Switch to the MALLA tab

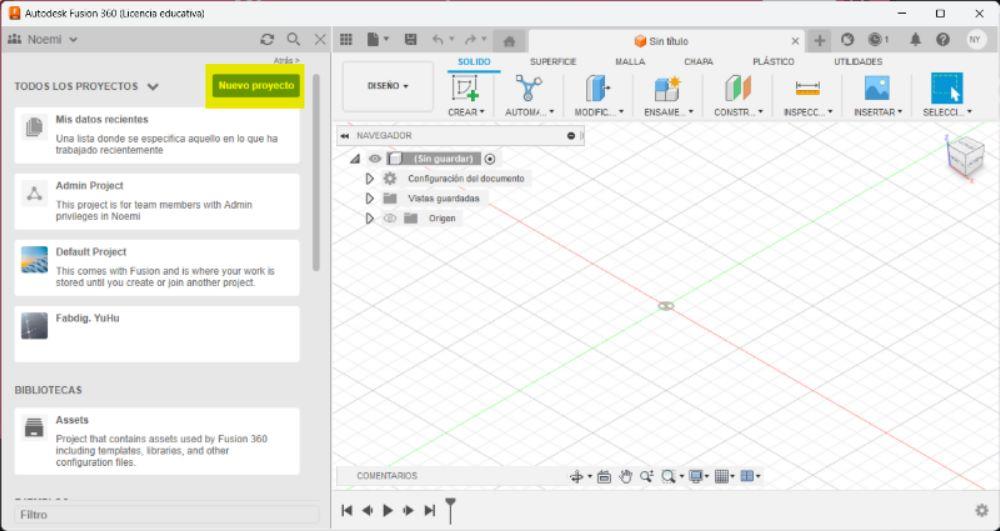[x=630, y=62]
